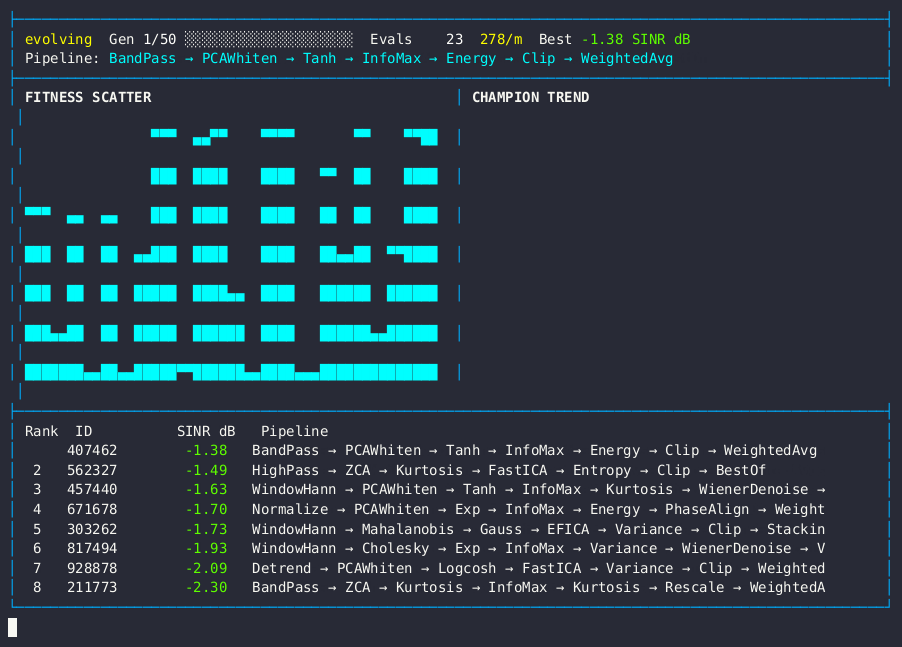Viewport: 902px width, 647px height.
Task: Click rank number 2 in the table
Action: 37,470
